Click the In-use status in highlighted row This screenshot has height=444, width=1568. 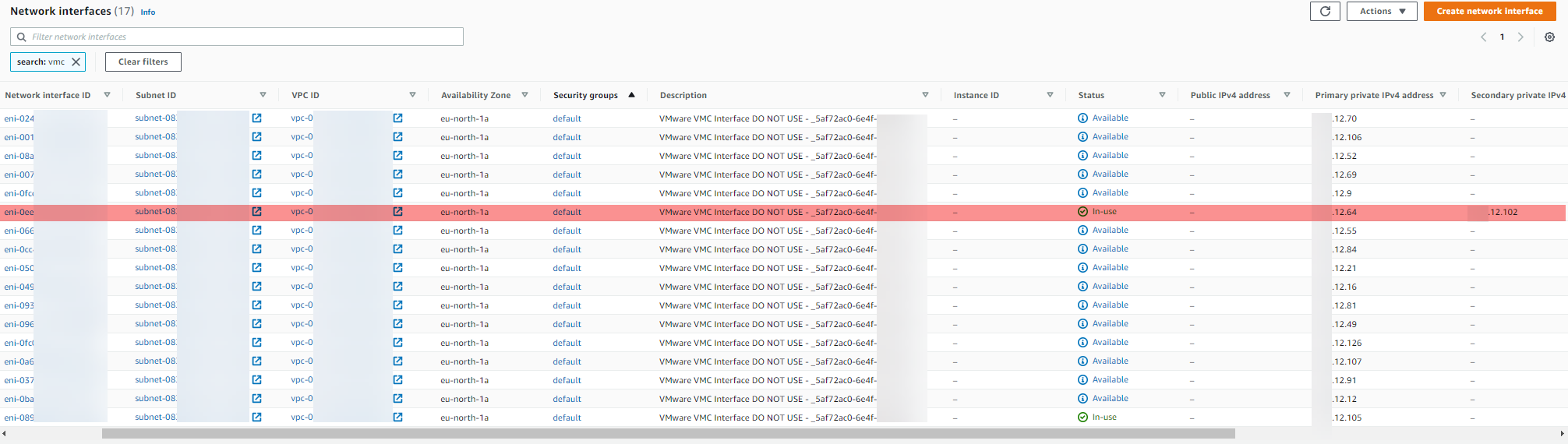pos(1104,212)
